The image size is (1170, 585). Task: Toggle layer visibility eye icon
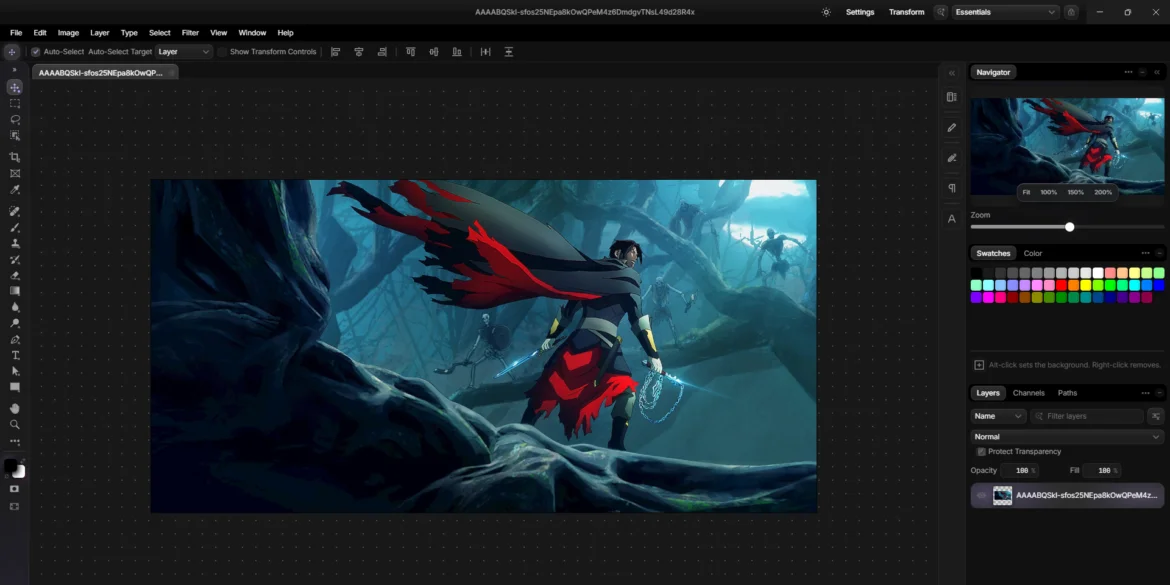click(981, 495)
